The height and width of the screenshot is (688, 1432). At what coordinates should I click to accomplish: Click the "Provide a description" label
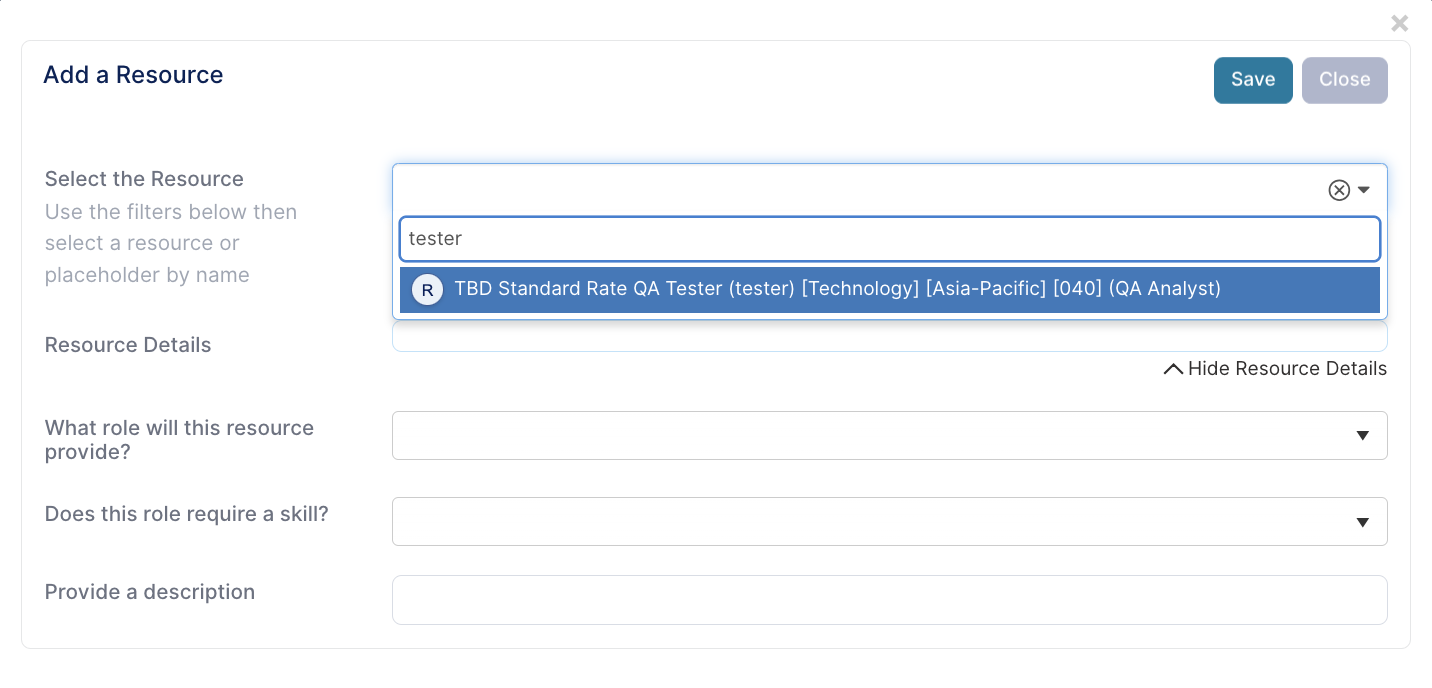click(x=150, y=592)
